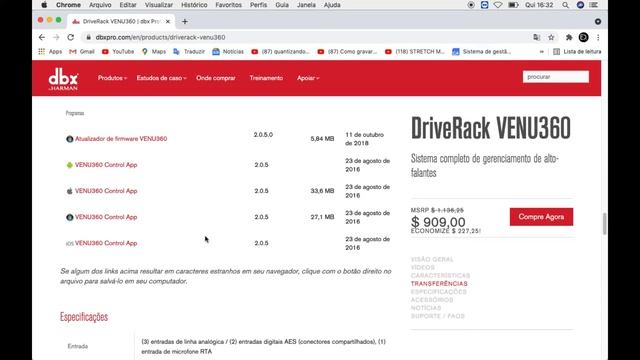Download the 33,6 MB VENU360 Control App
Screen dimensions: 640x360
coord(106,191)
